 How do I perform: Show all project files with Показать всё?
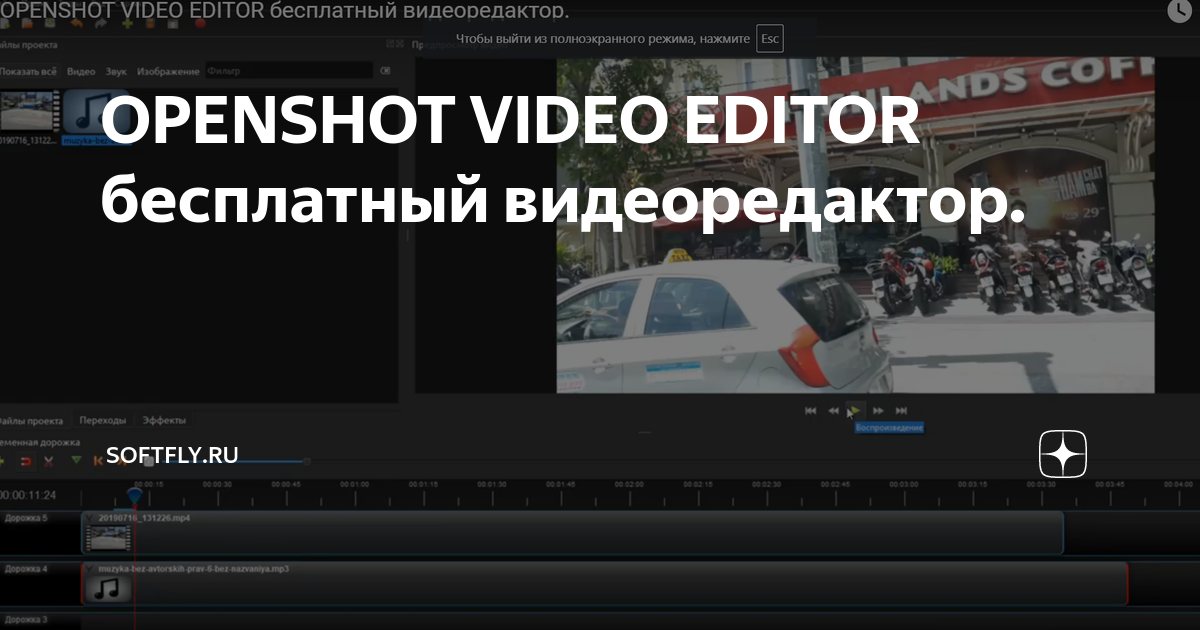point(28,72)
